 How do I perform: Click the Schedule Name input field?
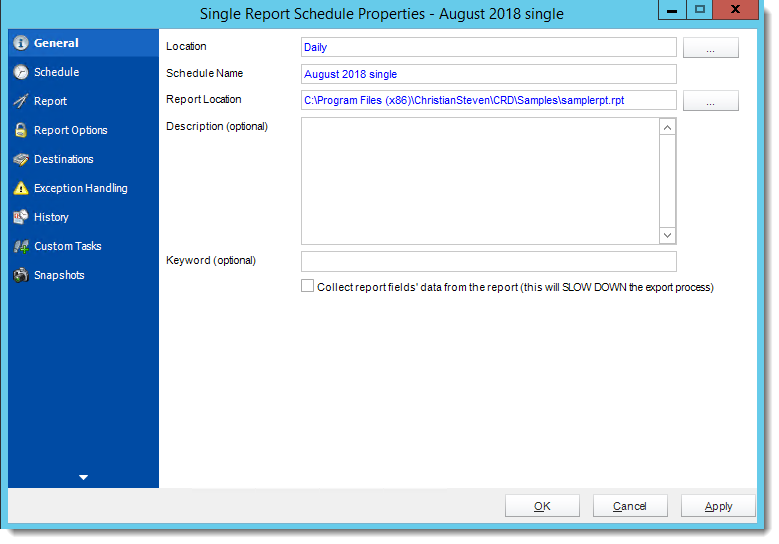[x=489, y=74]
